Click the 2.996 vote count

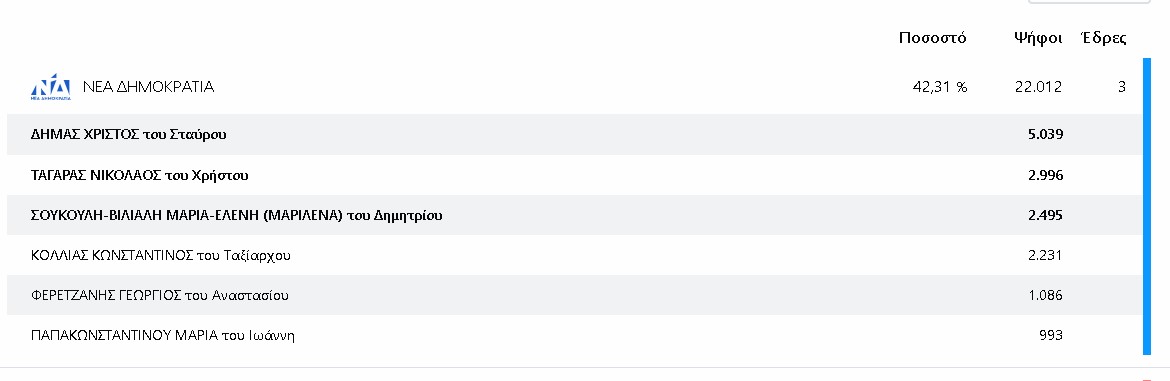coord(1045,175)
